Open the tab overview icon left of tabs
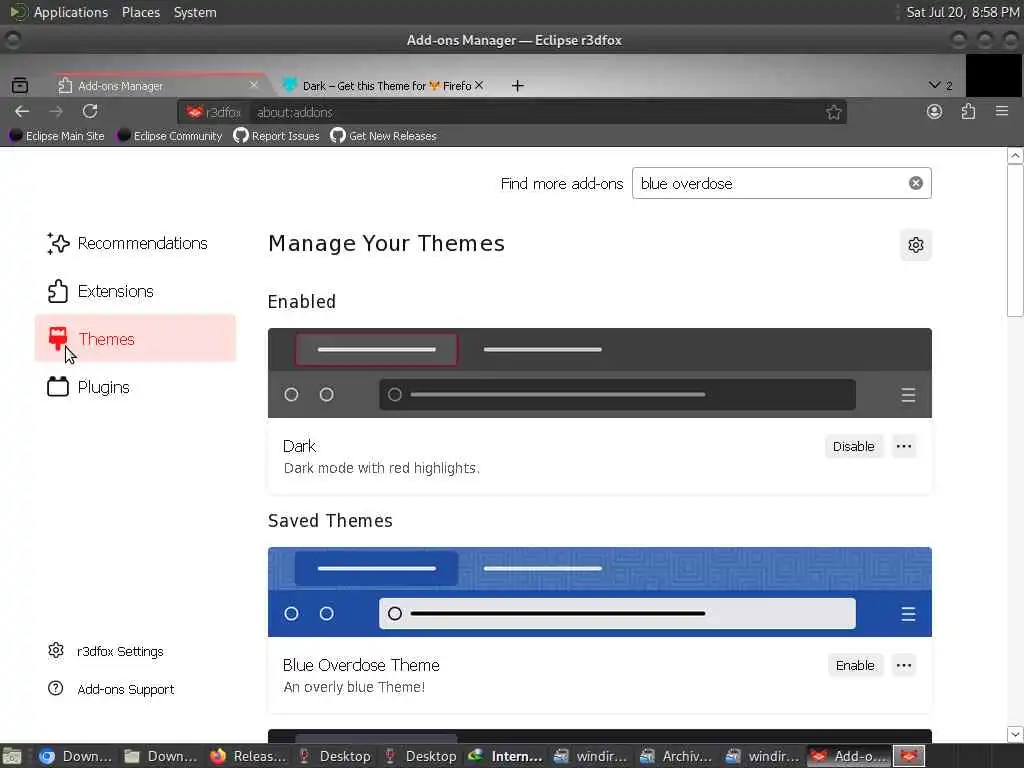1024x768 pixels. pos(20,85)
